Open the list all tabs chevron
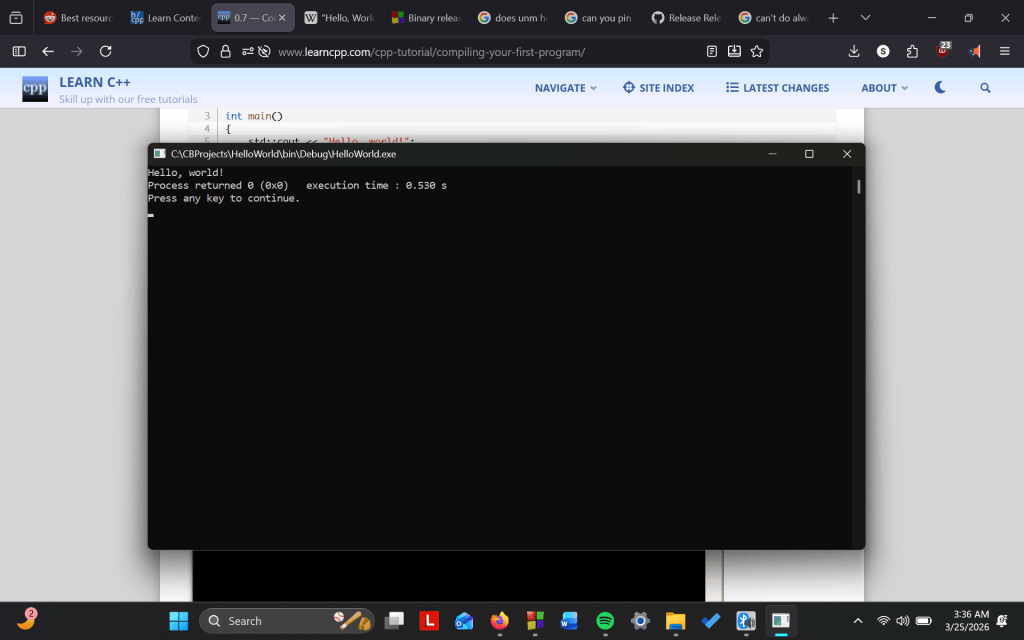1024x640 pixels. (865, 18)
